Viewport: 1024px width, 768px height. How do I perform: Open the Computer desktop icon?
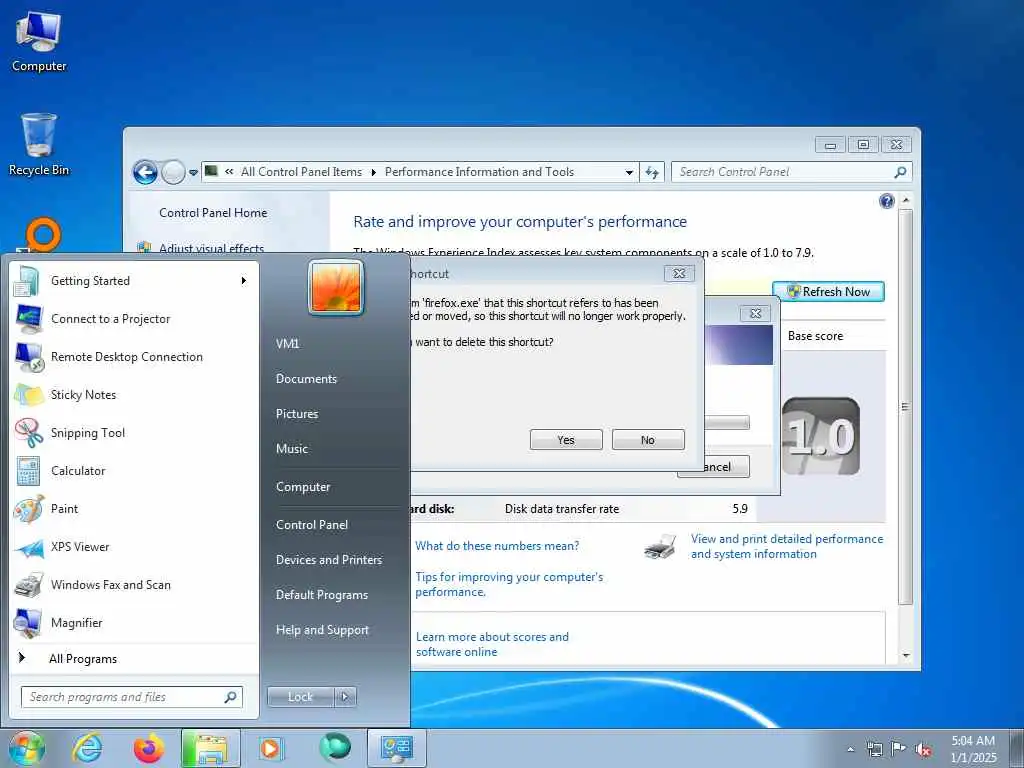click(x=39, y=42)
